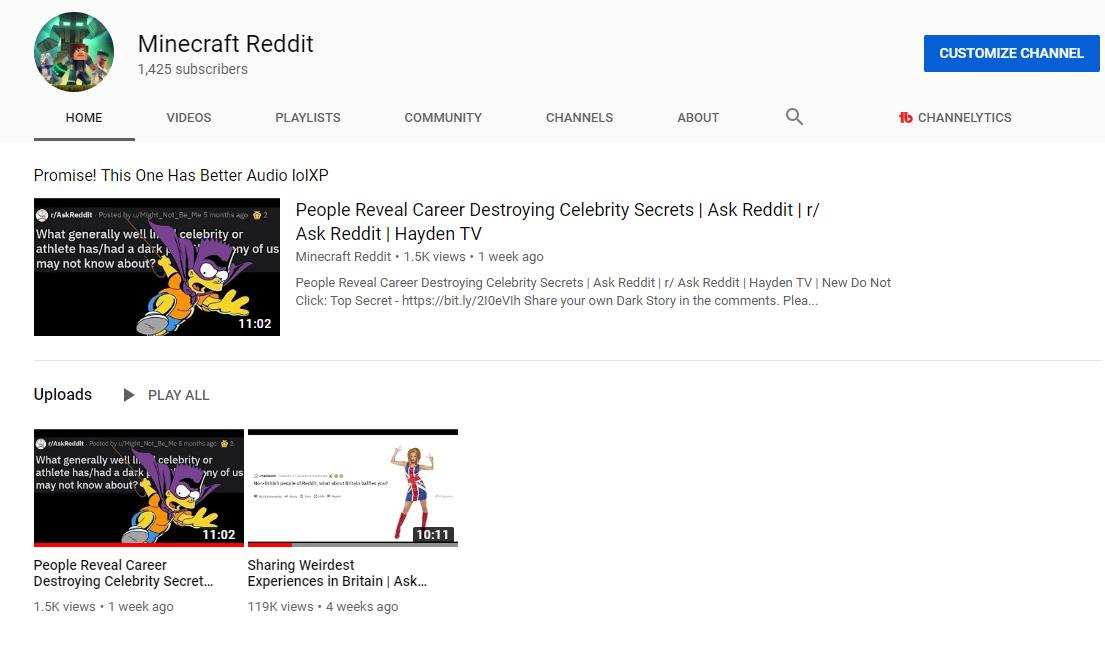Image resolution: width=1105 pixels, height=660 pixels.
Task: Click the red progress bar under celebrity secrets upload
Action: (139, 544)
